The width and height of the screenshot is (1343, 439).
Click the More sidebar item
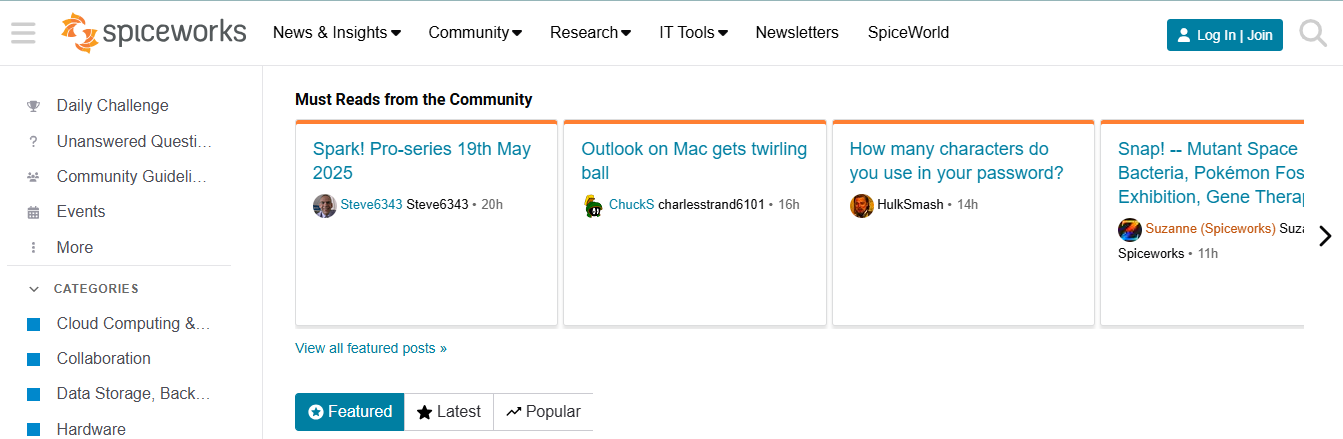[75, 248]
